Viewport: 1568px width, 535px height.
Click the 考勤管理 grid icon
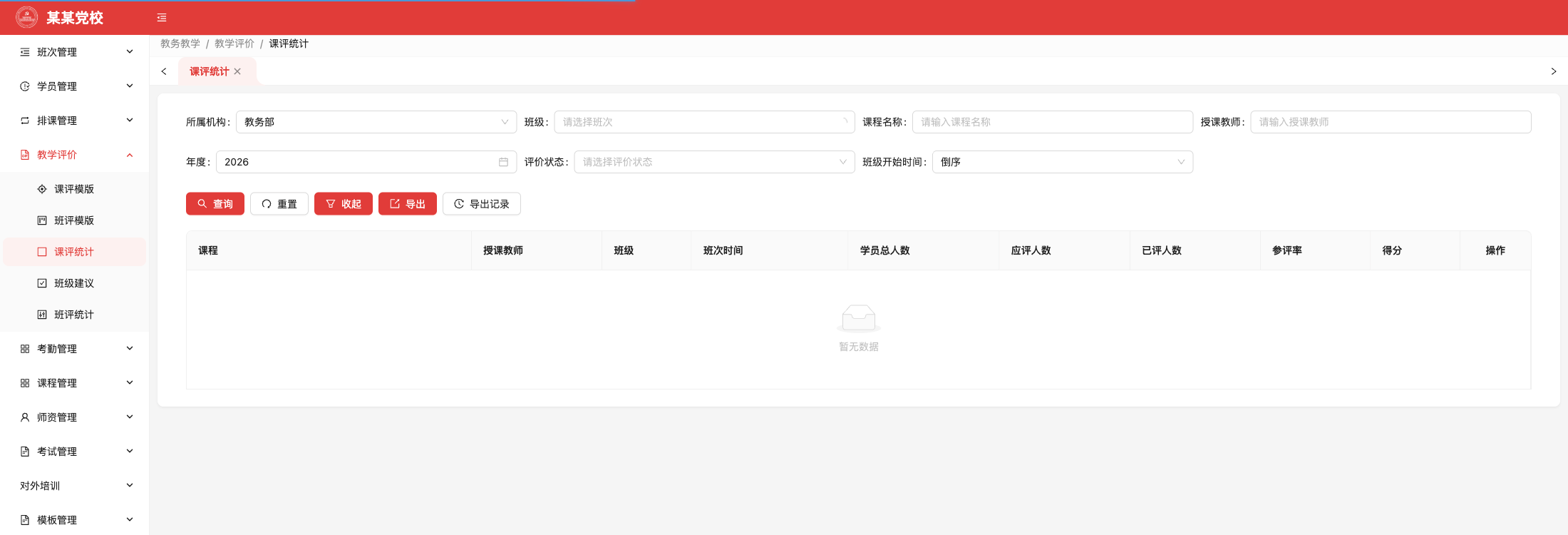(x=25, y=349)
